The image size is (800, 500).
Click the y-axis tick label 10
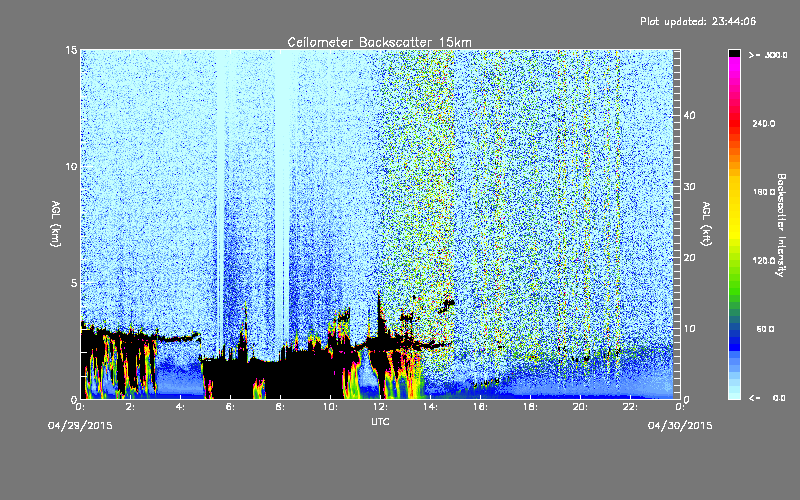[x=71, y=167]
